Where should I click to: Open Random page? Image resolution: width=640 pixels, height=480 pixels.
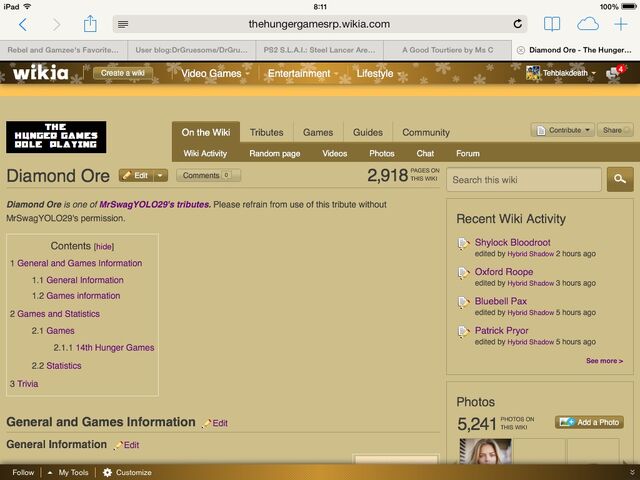click(275, 153)
